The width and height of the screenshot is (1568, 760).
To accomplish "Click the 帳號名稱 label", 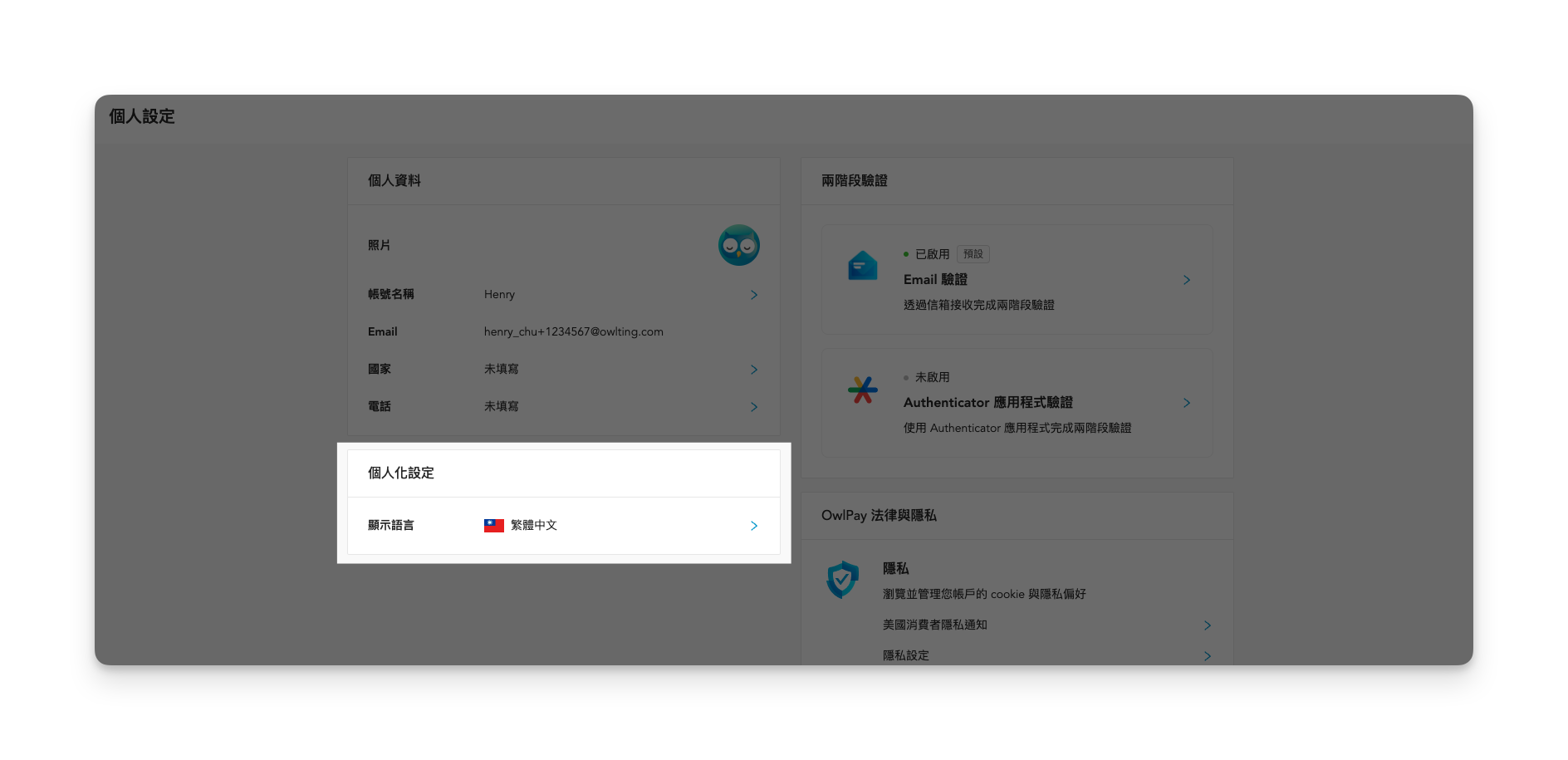I will point(391,294).
